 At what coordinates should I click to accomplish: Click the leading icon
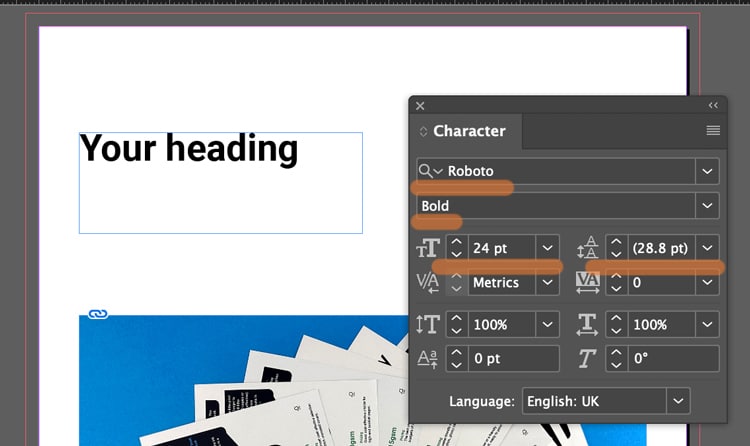(587, 247)
